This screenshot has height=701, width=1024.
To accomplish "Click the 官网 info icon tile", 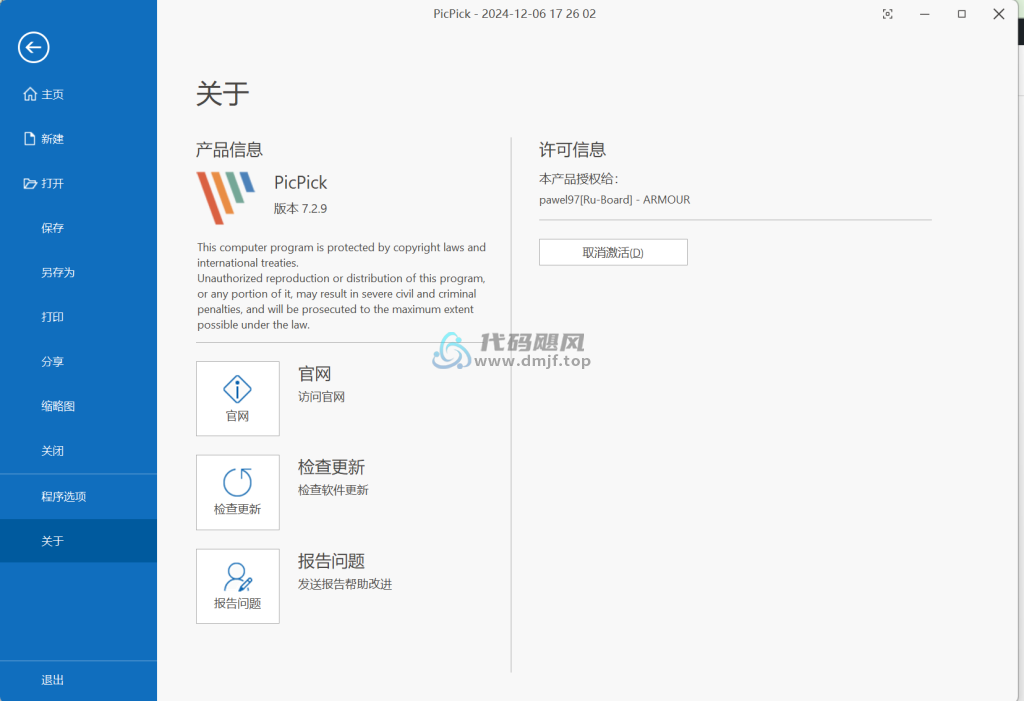I will (238, 399).
